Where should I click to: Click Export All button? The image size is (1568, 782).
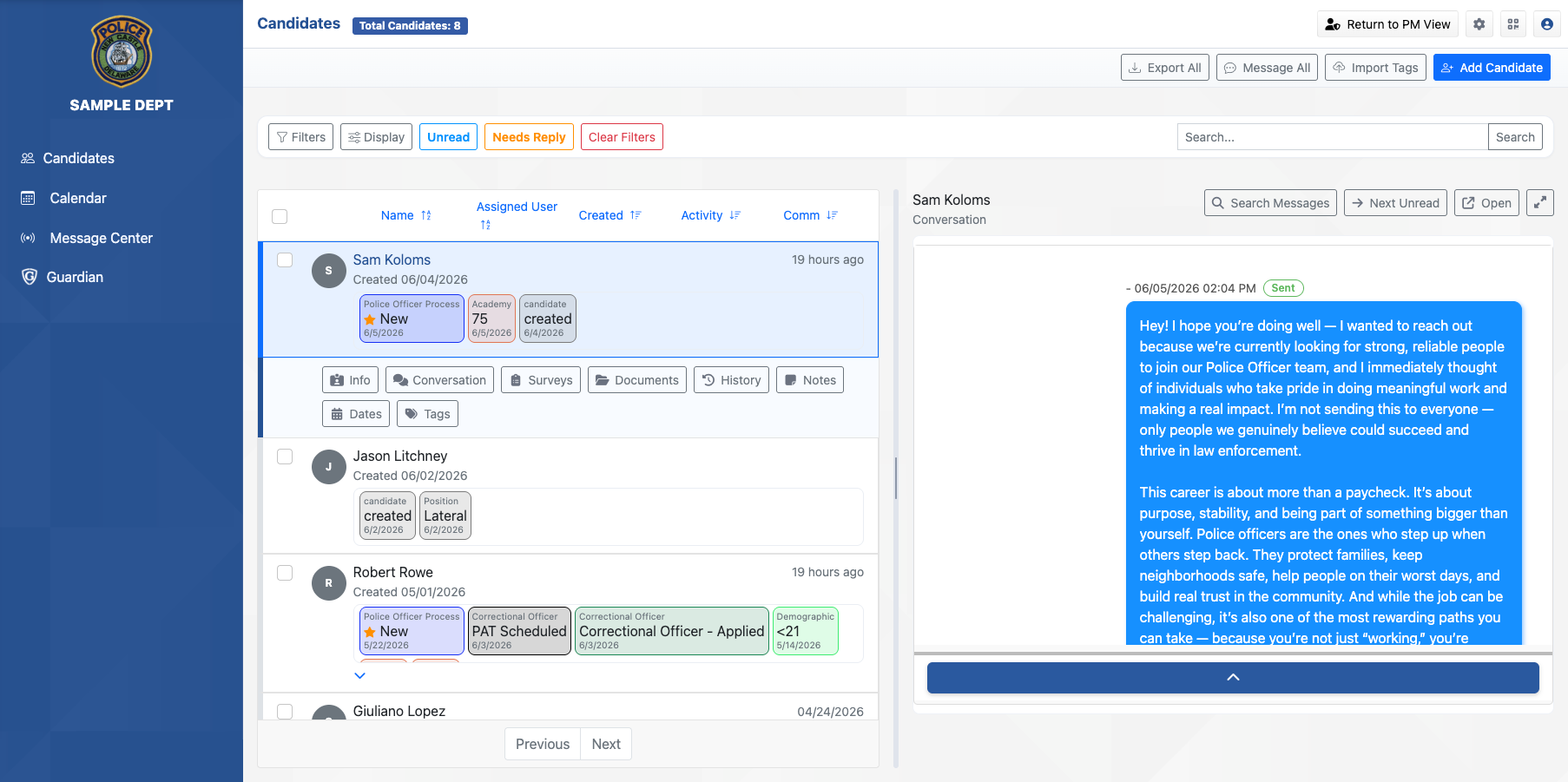click(1165, 68)
